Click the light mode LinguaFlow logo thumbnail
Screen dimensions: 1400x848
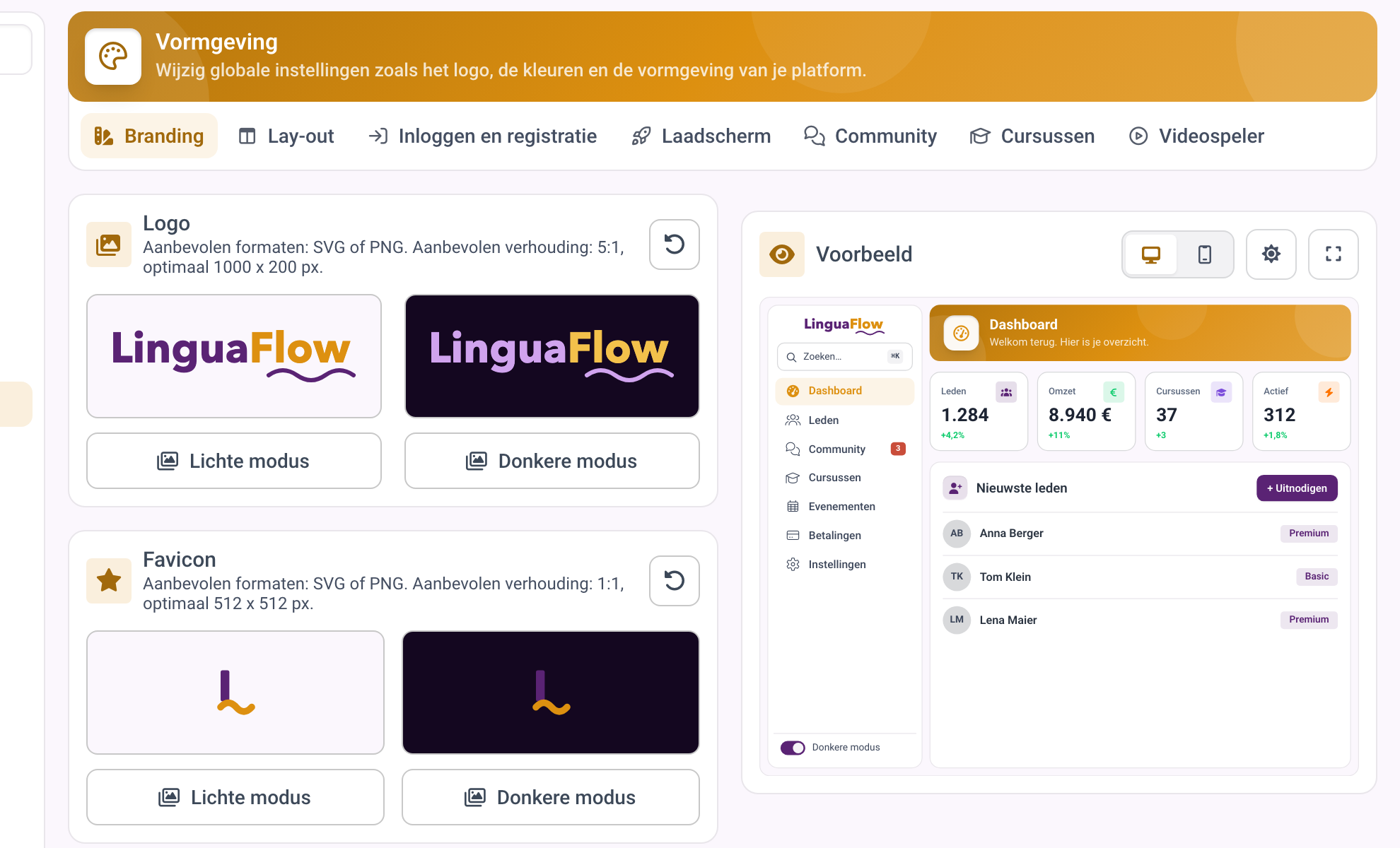click(x=234, y=356)
